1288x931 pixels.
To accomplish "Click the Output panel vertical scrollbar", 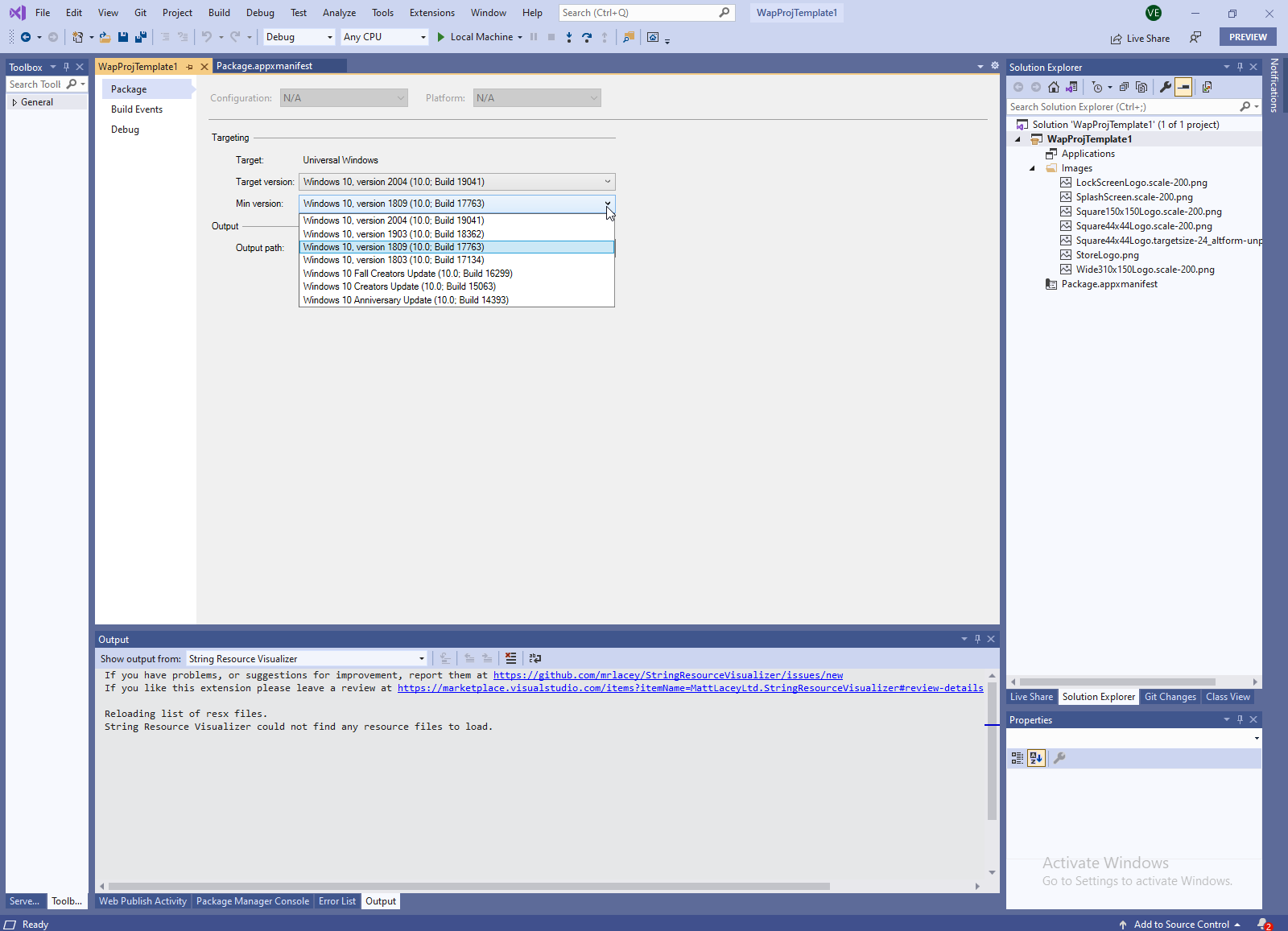I will (992, 750).
